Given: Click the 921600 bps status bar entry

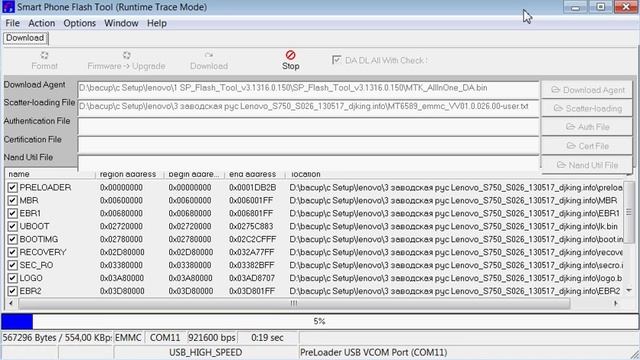Looking at the screenshot, I should [x=212, y=338].
